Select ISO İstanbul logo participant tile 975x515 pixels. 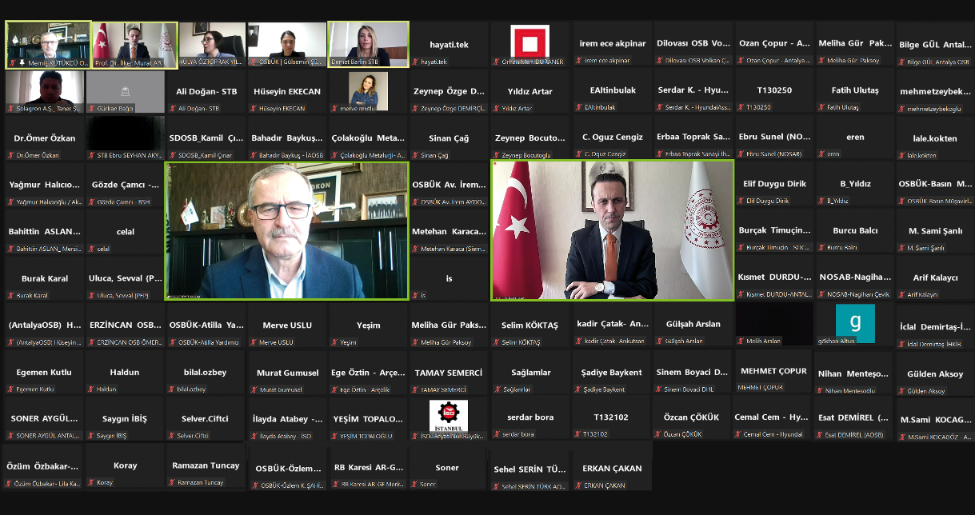(x=448, y=417)
